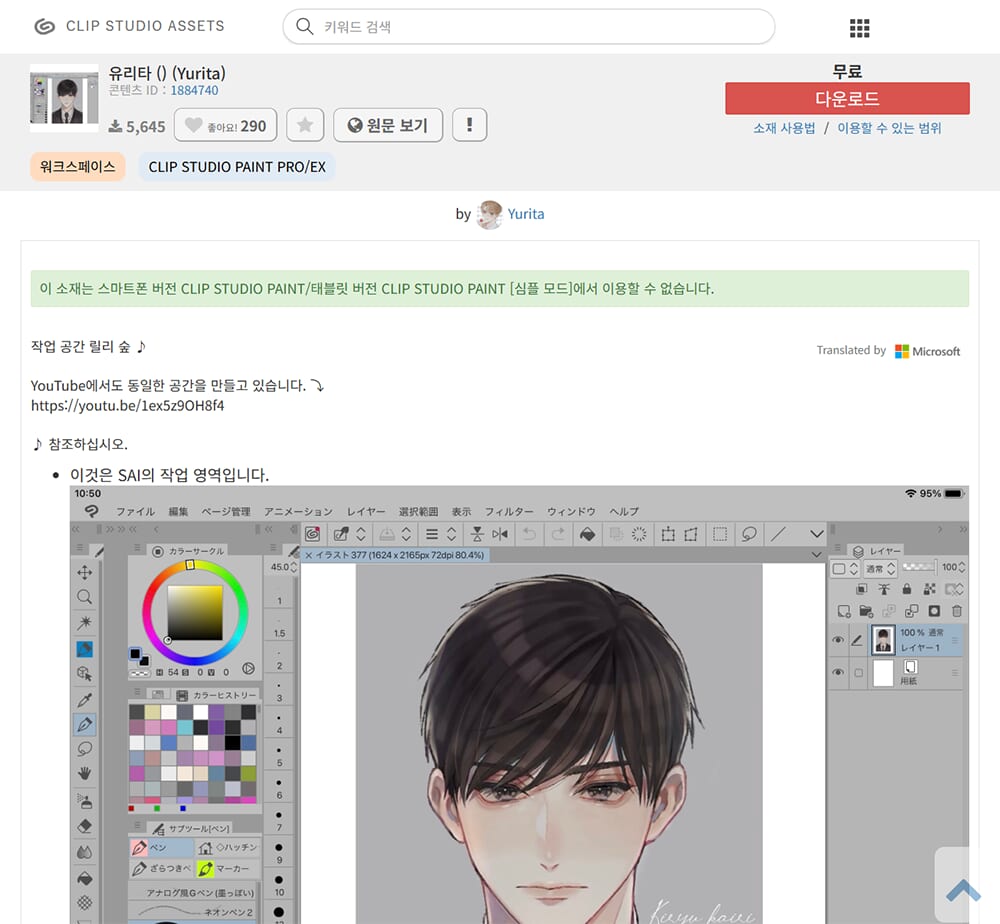Open the アニメーション menu
This screenshot has width=1000, height=924.
[x=298, y=511]
